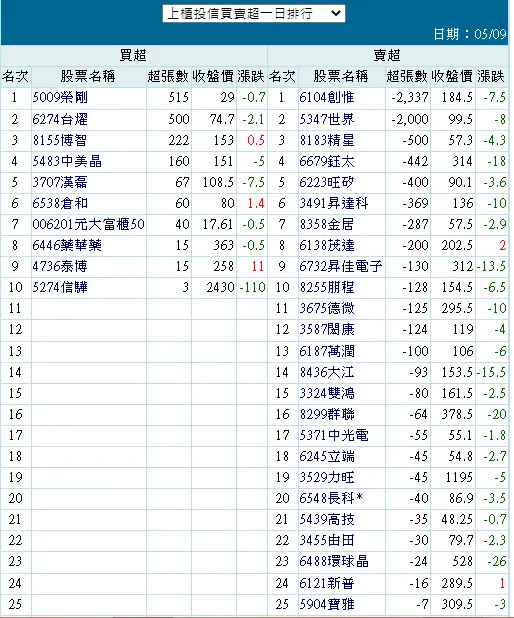This screenshot has width=514, height=618.
Task: Select the -26 change for 環球晶
Action: click(497, 561)
